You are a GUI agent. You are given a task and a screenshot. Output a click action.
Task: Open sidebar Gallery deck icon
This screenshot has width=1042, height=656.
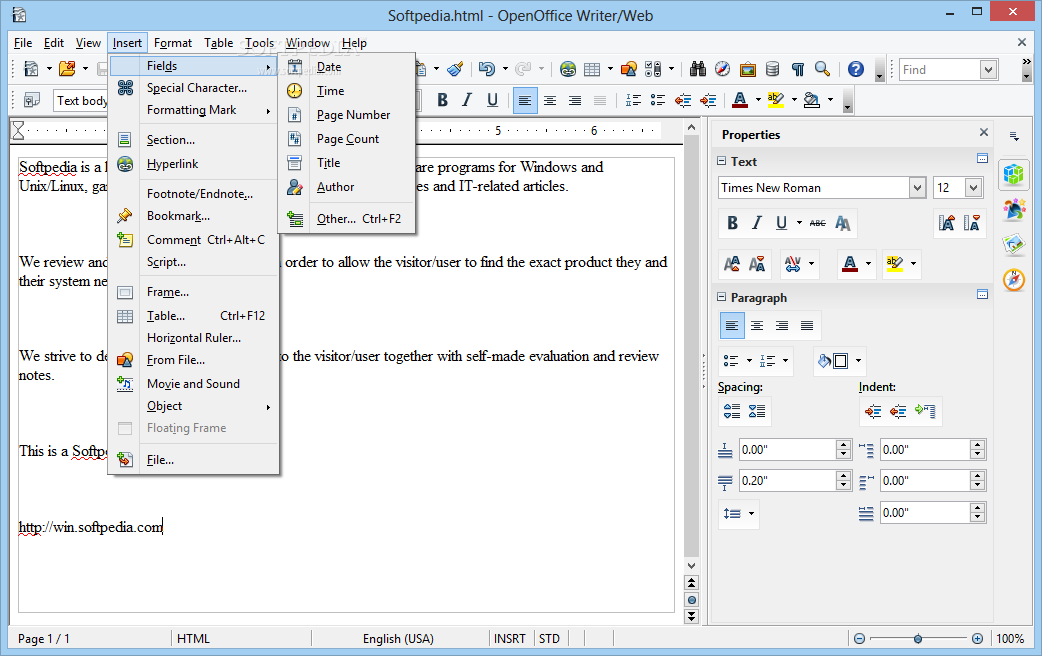tap(1014, 244)
